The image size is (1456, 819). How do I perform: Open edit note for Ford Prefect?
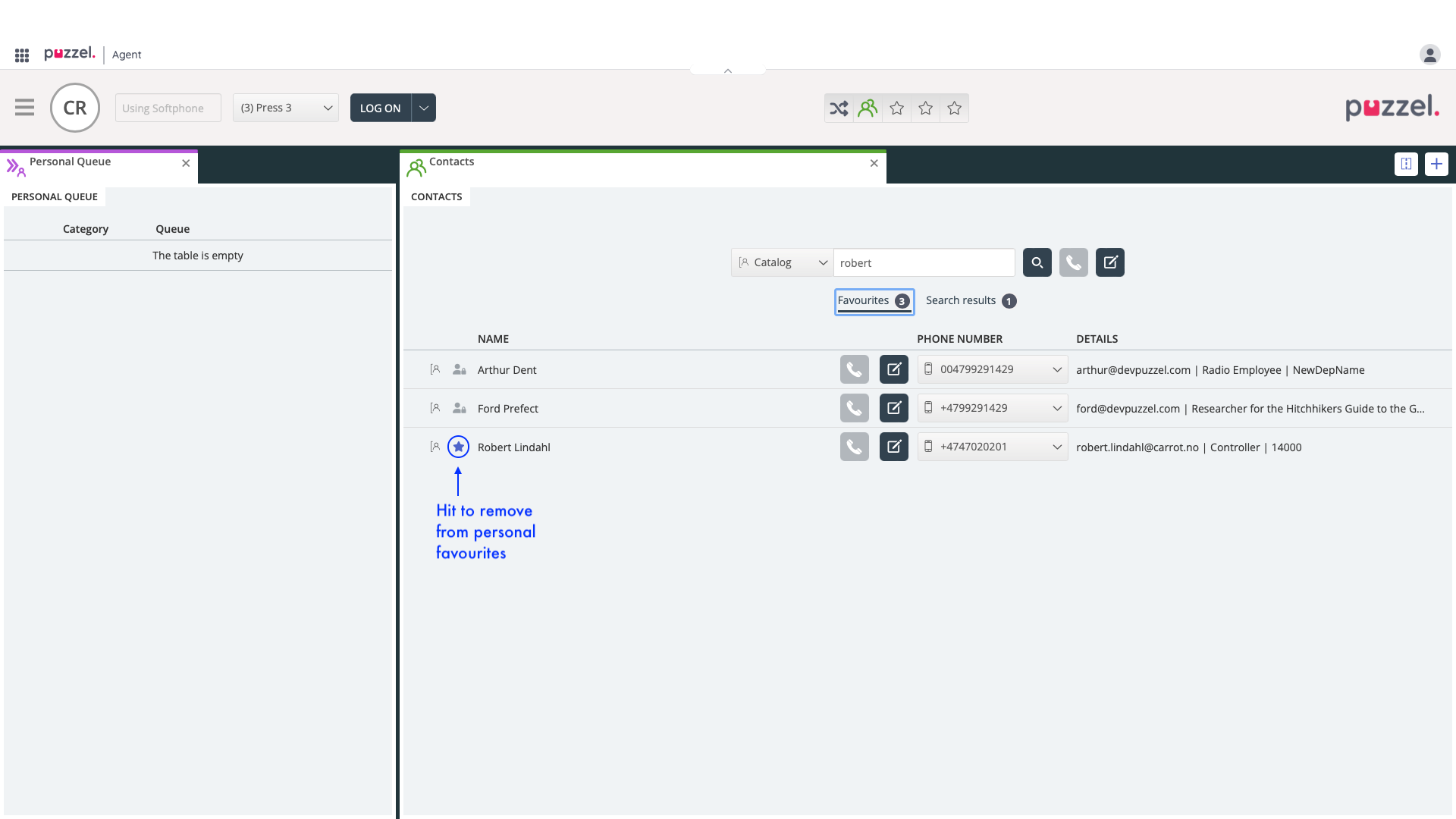[x=893, y=408]
